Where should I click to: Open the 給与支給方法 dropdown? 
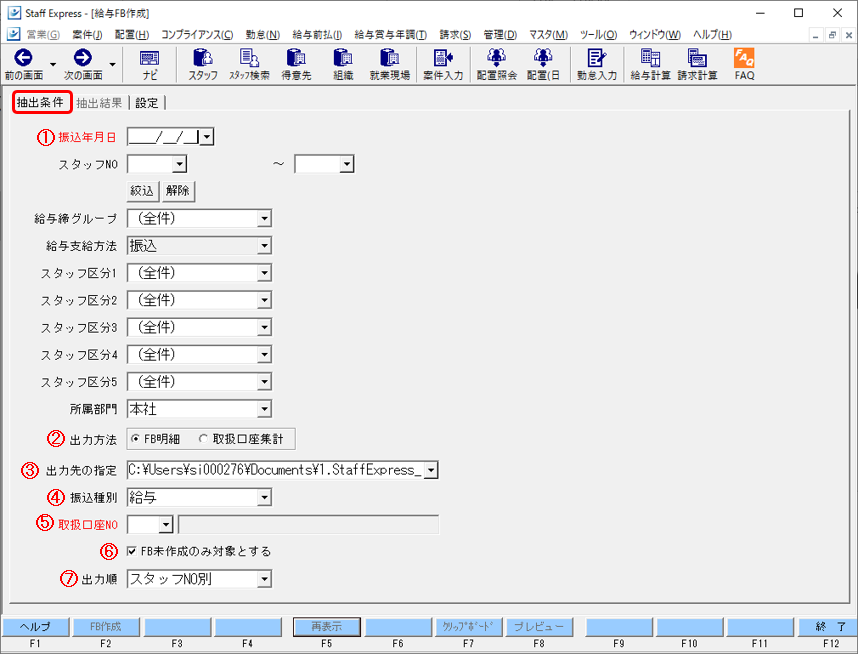[264, 246]
